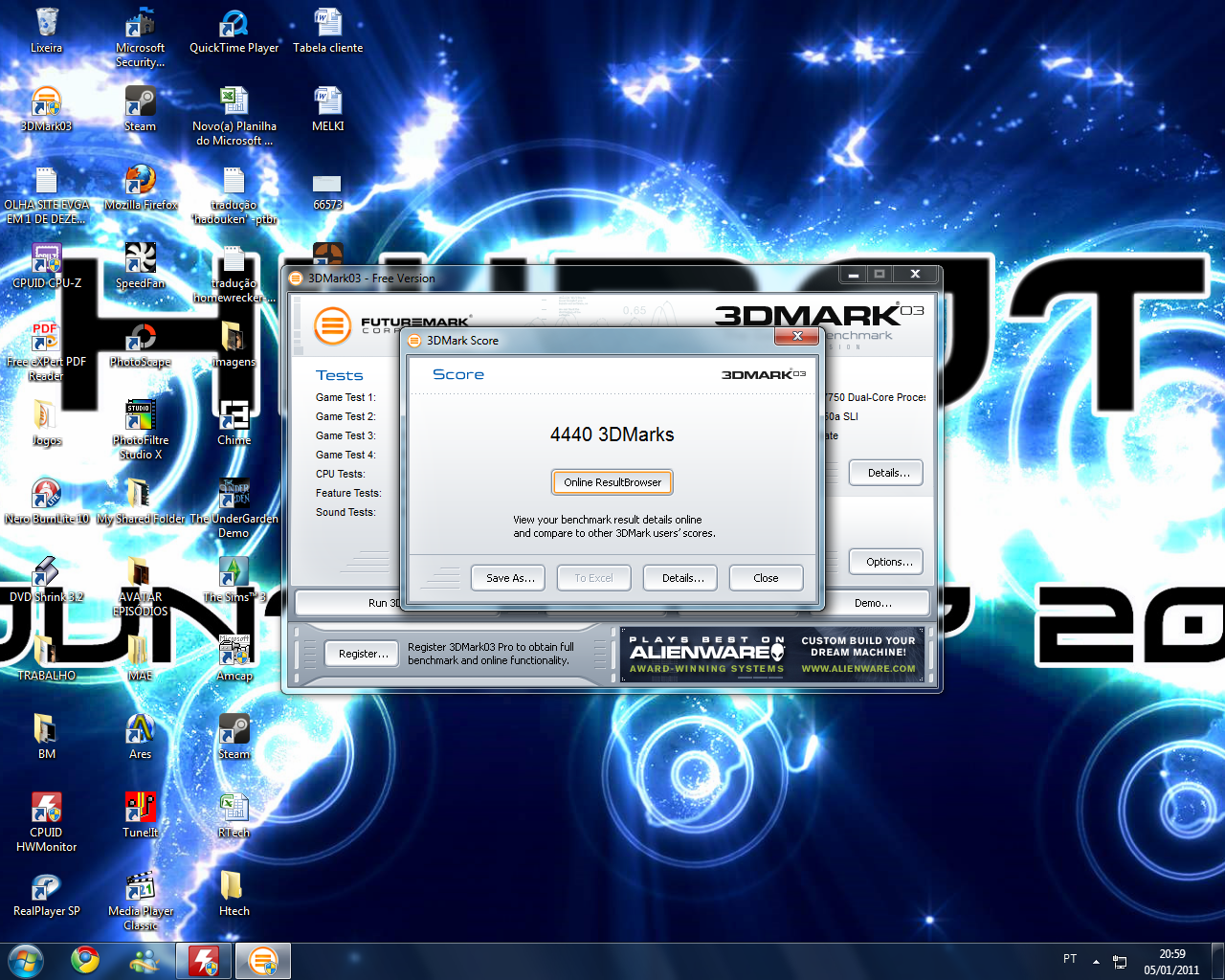This screenshot has width=1225, height=980.
Task: Click the Alienware advertisement banner
Action: 774,655
